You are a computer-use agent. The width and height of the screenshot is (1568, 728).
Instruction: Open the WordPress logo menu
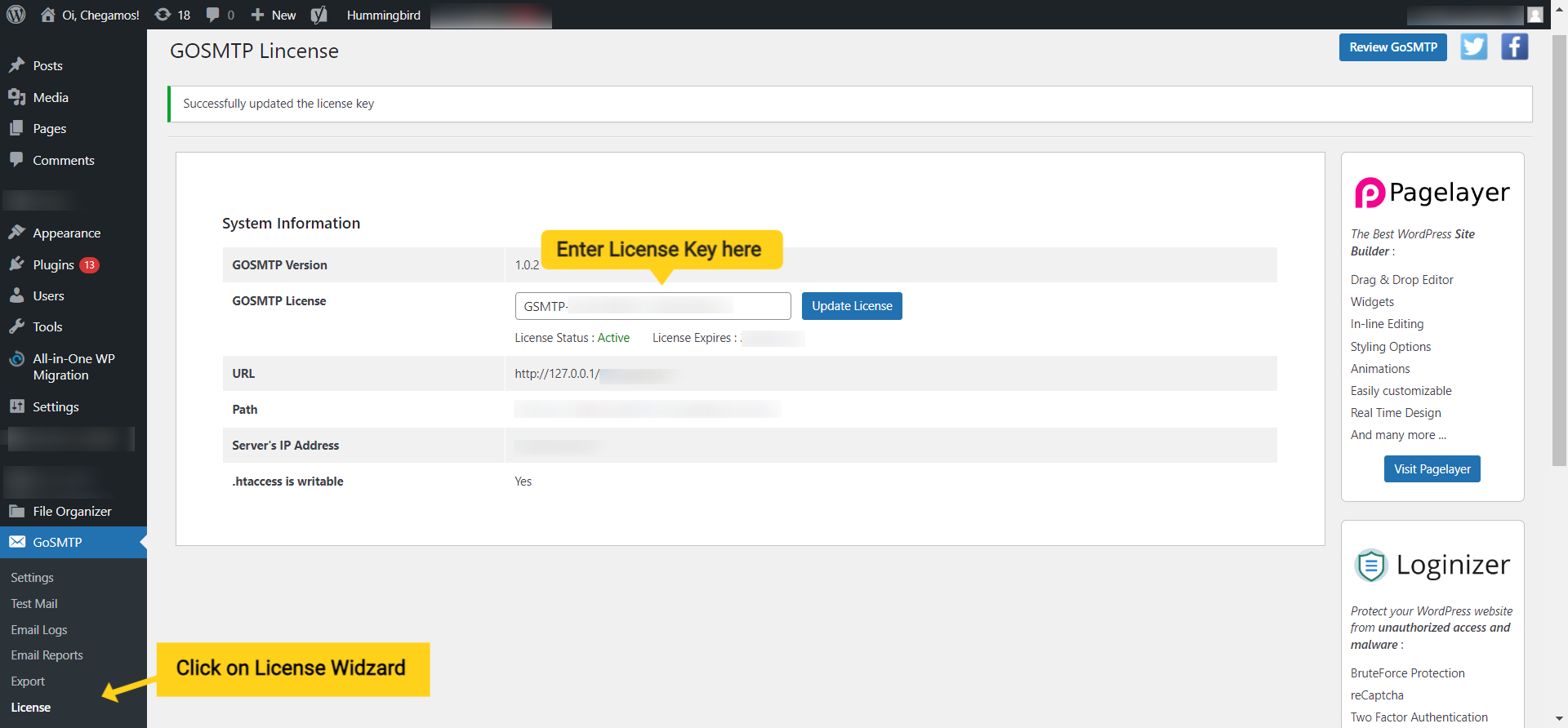[x=16, y=15]
